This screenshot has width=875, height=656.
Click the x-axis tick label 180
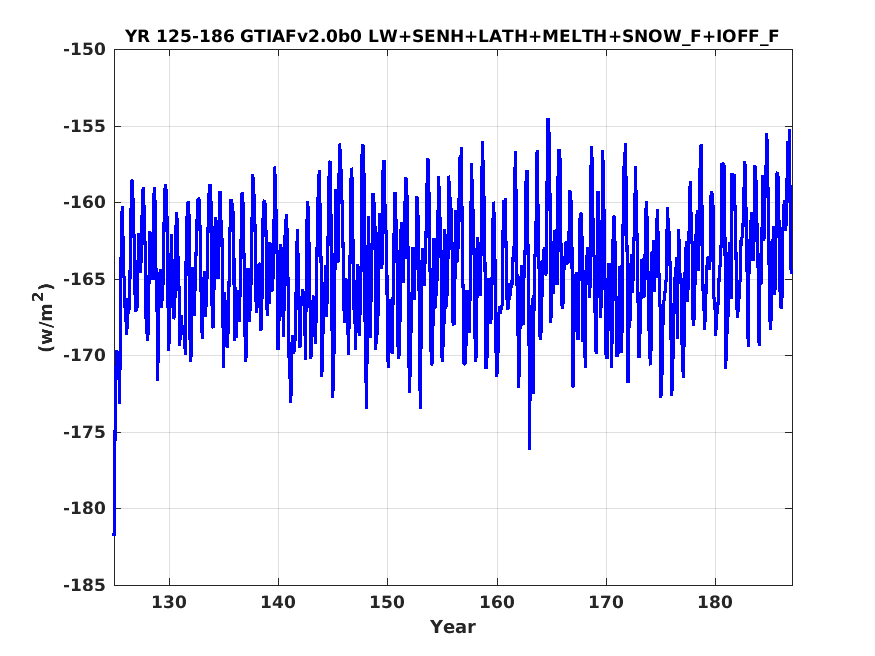point(715,603)
